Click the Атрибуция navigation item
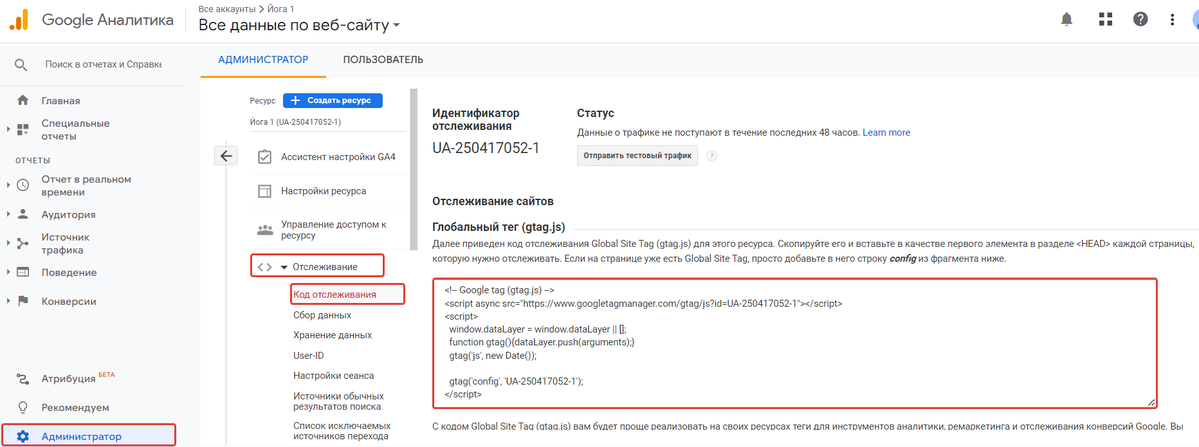1199x447 pixels. [x=69, y=379]
